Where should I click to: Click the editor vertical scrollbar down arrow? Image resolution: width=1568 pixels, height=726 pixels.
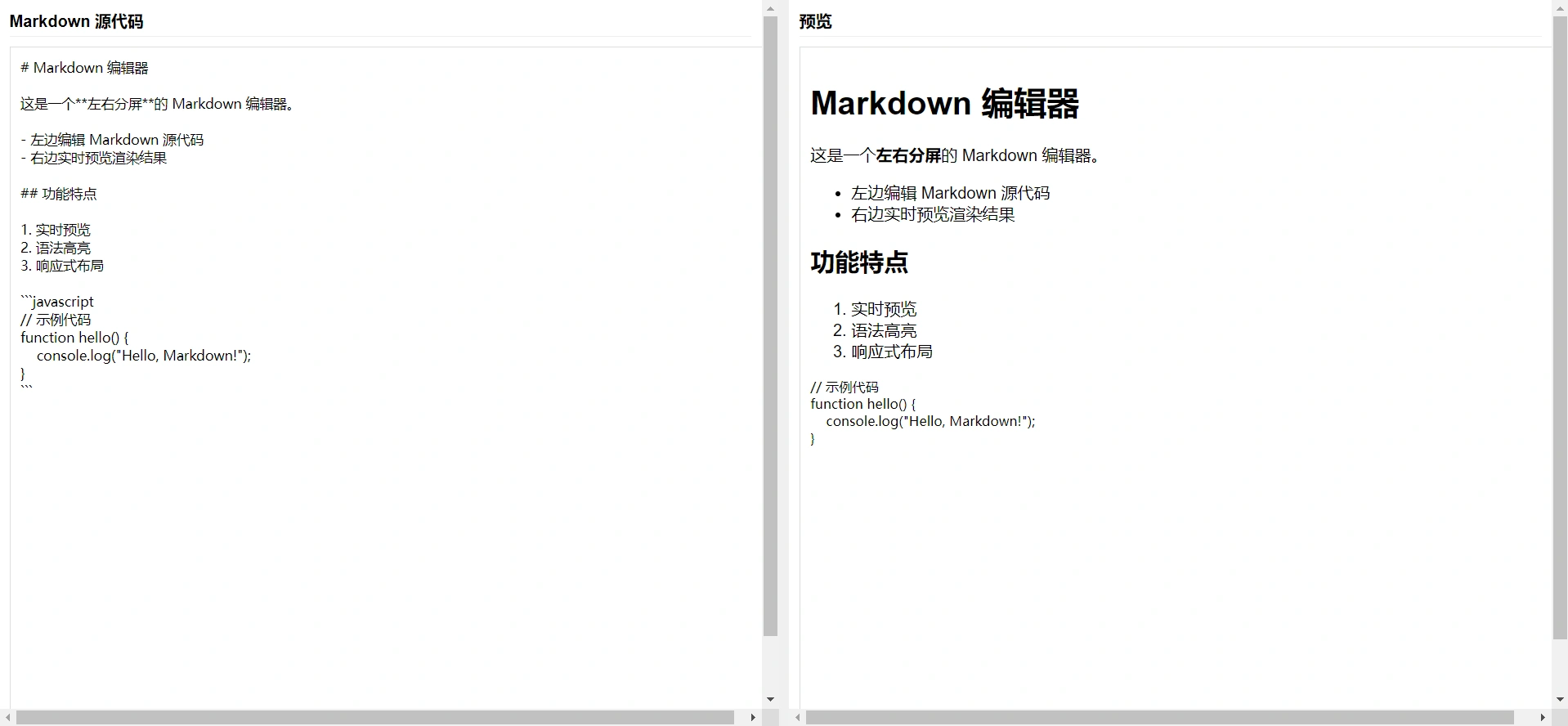click(x=770, y=700)
